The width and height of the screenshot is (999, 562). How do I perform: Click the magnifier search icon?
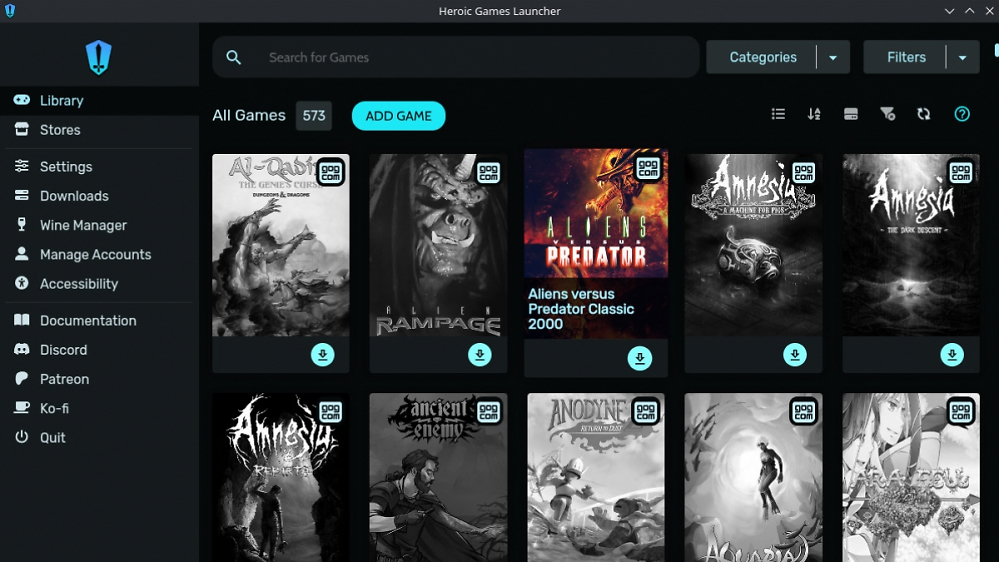(234, 57)
